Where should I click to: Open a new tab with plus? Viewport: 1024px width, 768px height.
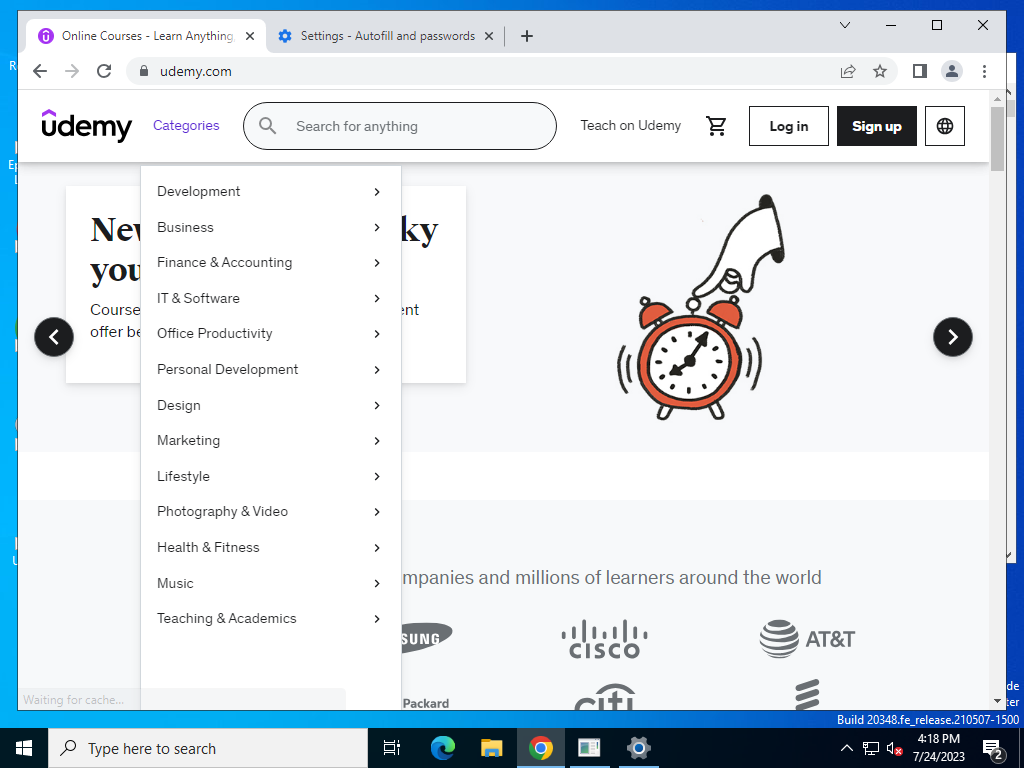tap(527, 36)
